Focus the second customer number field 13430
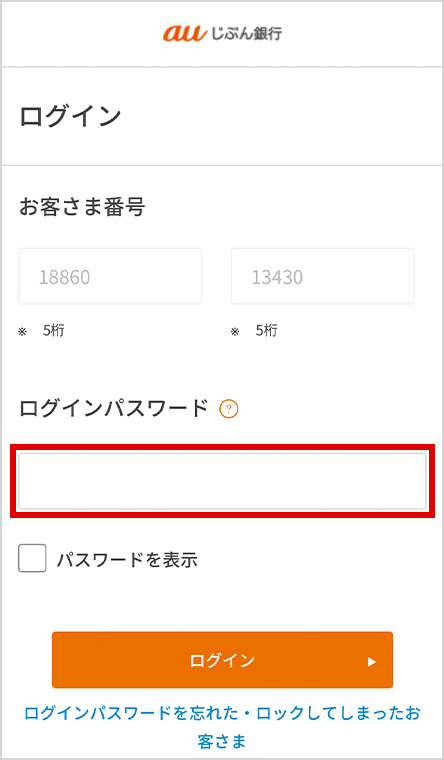The image size is (444, 760). [x=323, y=276]
